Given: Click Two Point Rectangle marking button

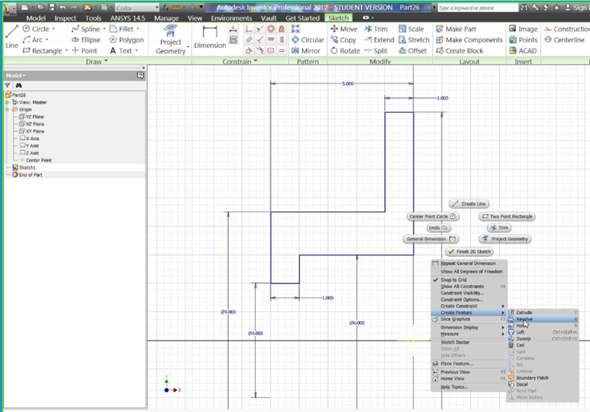Looking at the screenshot, I should [507, 216].
